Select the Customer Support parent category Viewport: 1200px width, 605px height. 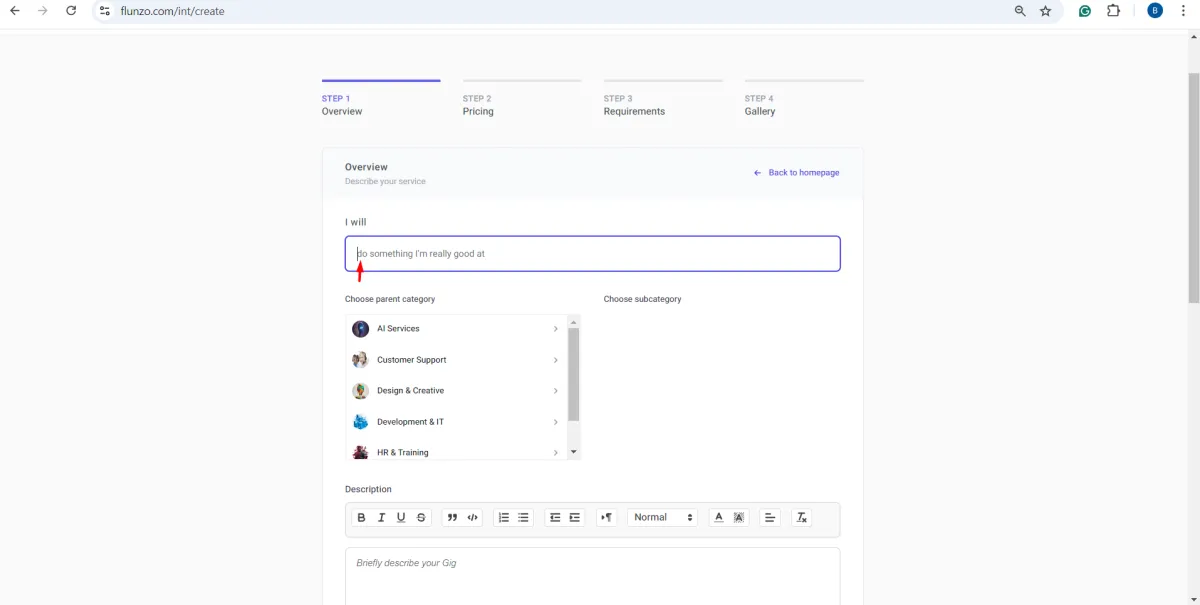(411, 360)
